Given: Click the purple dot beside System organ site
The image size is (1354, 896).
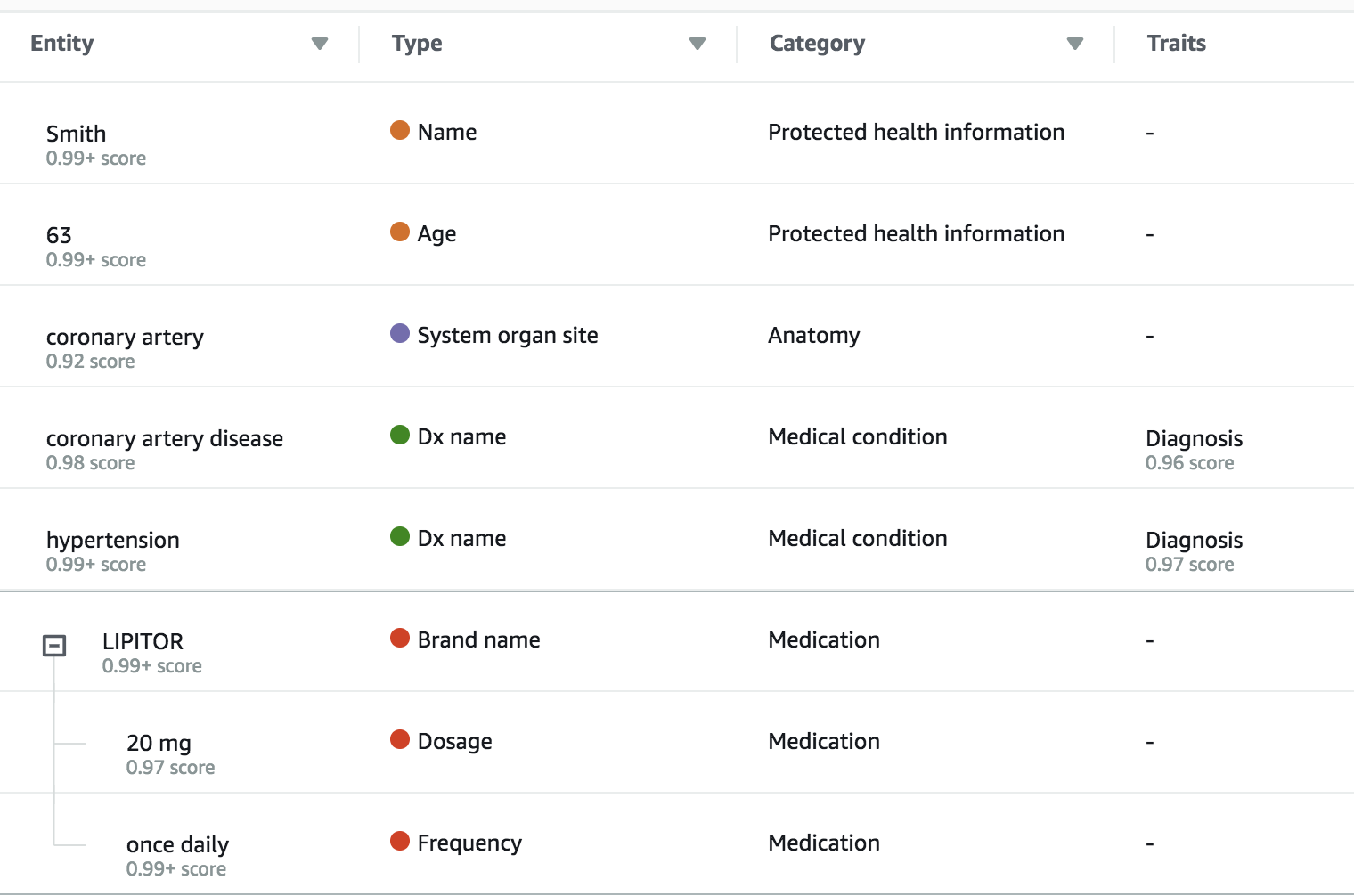Looking at the screenshot, I should tap(400, 334).
